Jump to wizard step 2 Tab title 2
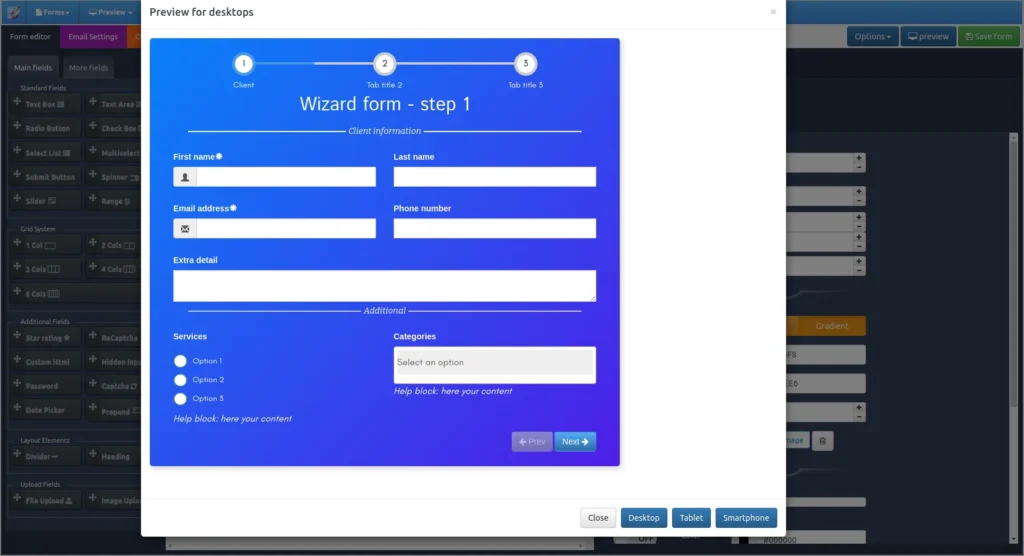1024x556 pixels. tap(385, 63)
